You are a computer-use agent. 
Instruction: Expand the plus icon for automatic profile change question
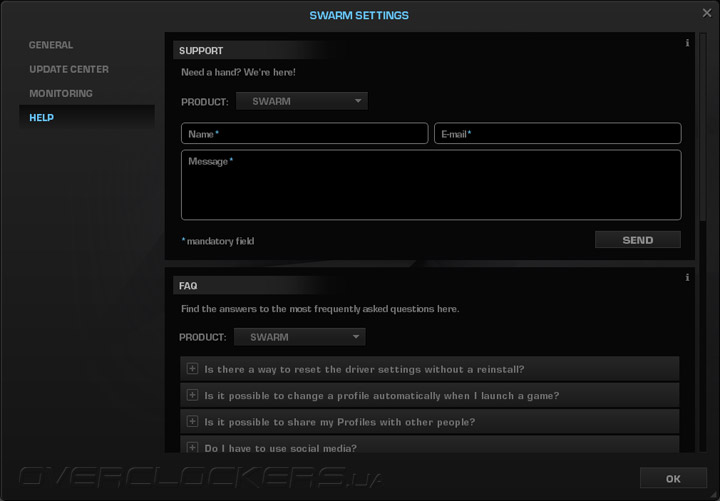(x=192, y=395)
